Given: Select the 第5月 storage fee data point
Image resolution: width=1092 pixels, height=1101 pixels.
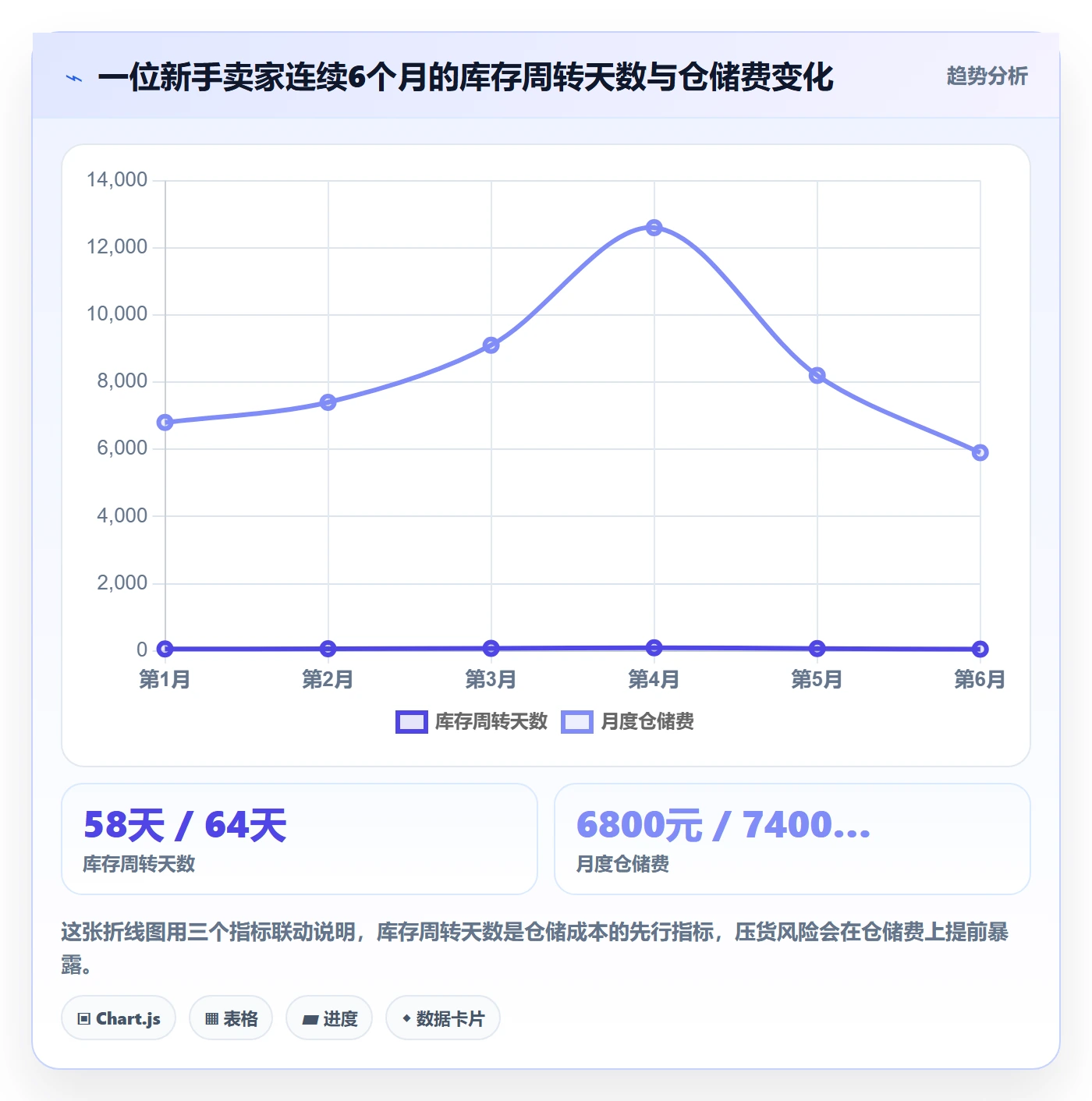Looking at the screenshot, I should tap(817, 376).
